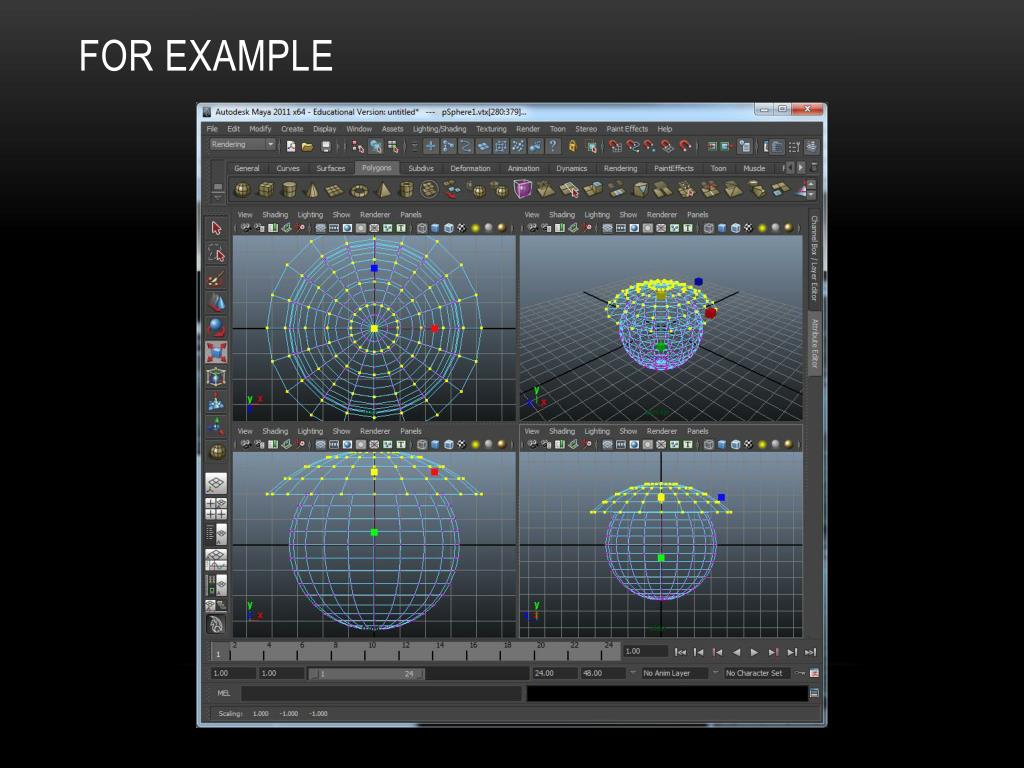The width and height of the screenshot is (1024, 768).
Task: Click the range slider bar labeled 1 to 24
Action: coord(366,673)
